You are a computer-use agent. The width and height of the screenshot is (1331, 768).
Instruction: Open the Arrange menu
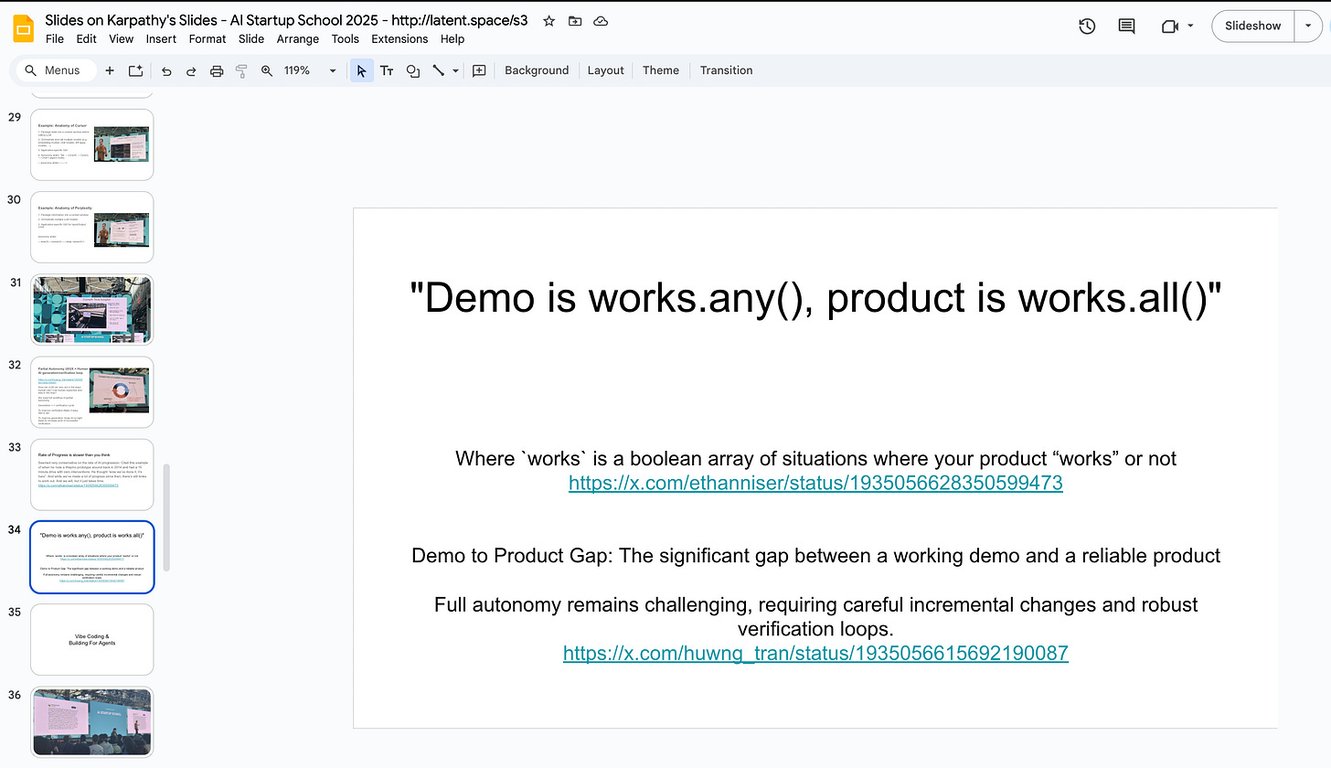click(x=297, y=39)
